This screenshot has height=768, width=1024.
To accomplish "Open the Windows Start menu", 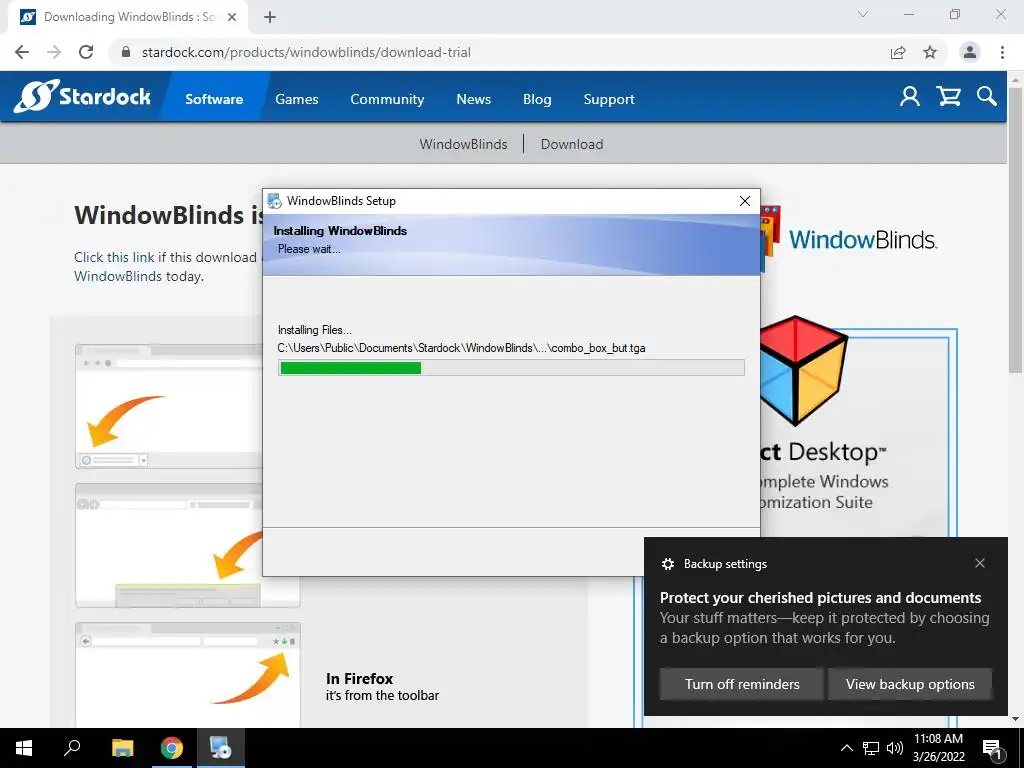I will coord(24,748).
